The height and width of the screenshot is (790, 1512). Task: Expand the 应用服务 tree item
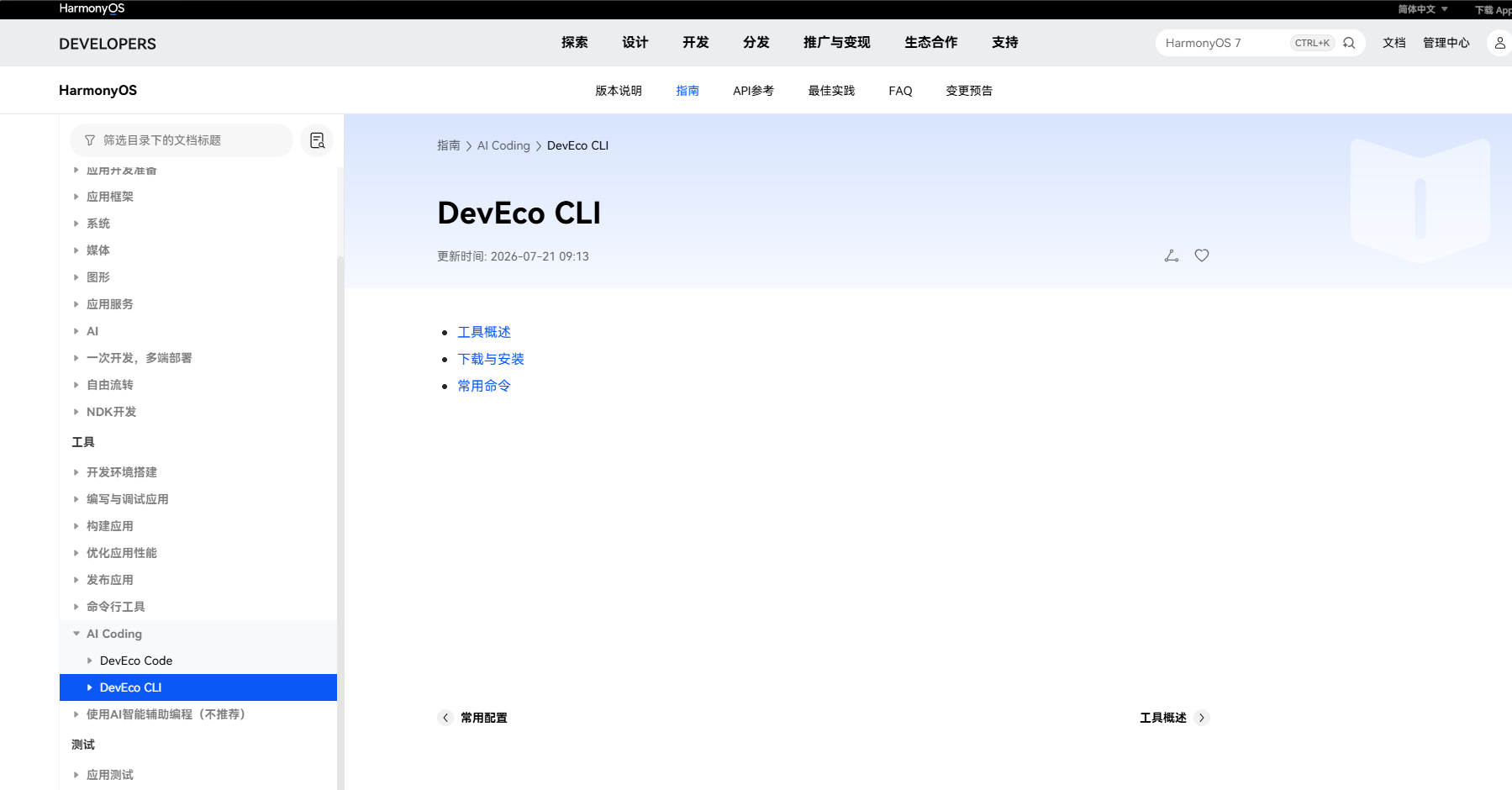pos(76,304)
